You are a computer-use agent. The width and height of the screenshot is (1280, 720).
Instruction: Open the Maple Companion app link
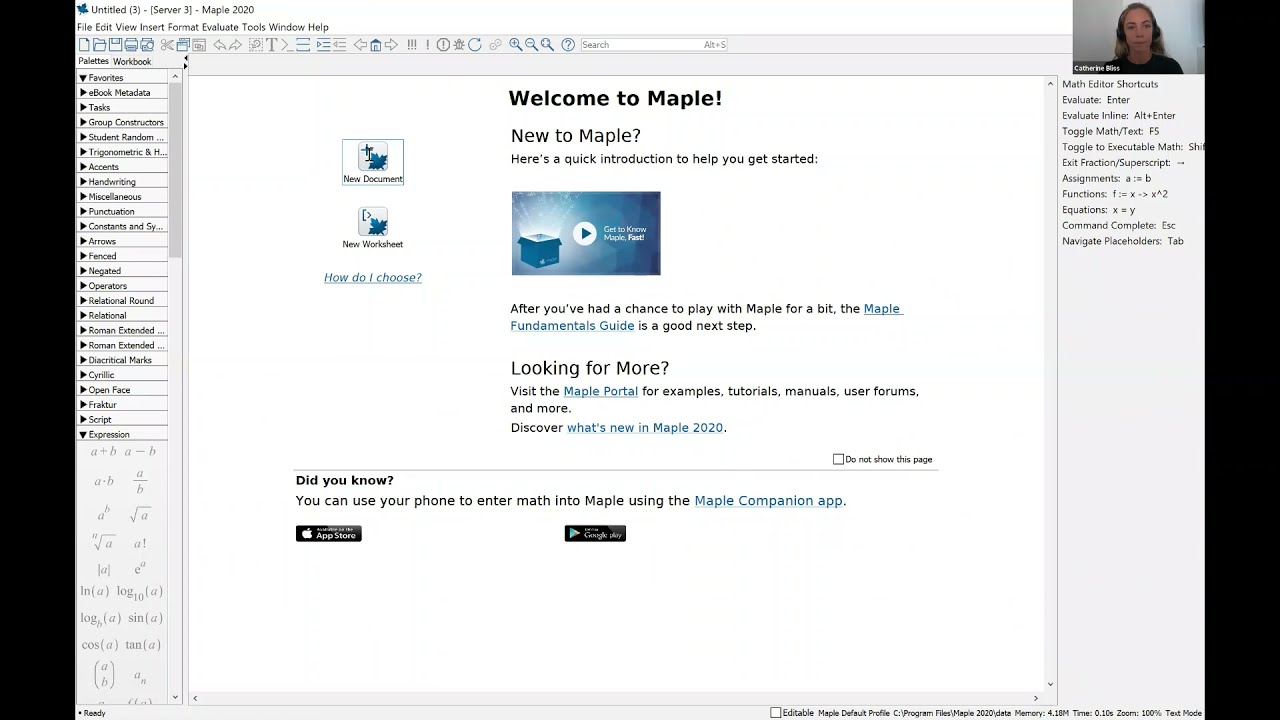click(768, 500)
